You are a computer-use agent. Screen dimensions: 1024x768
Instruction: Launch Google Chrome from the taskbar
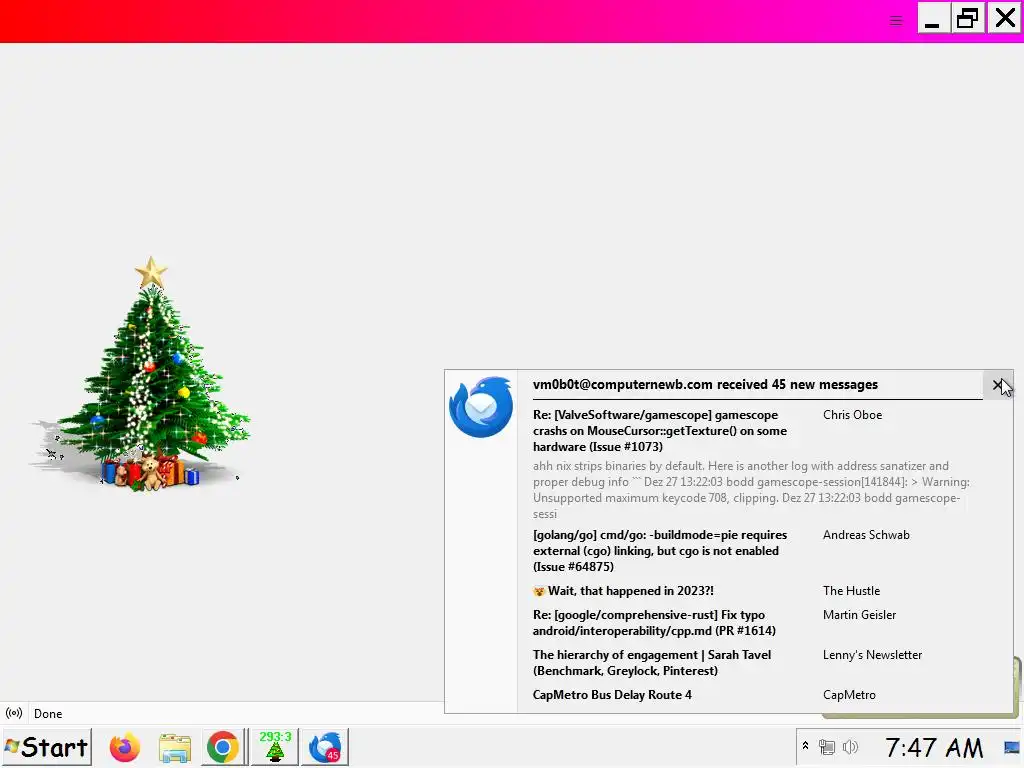[223, 748]
